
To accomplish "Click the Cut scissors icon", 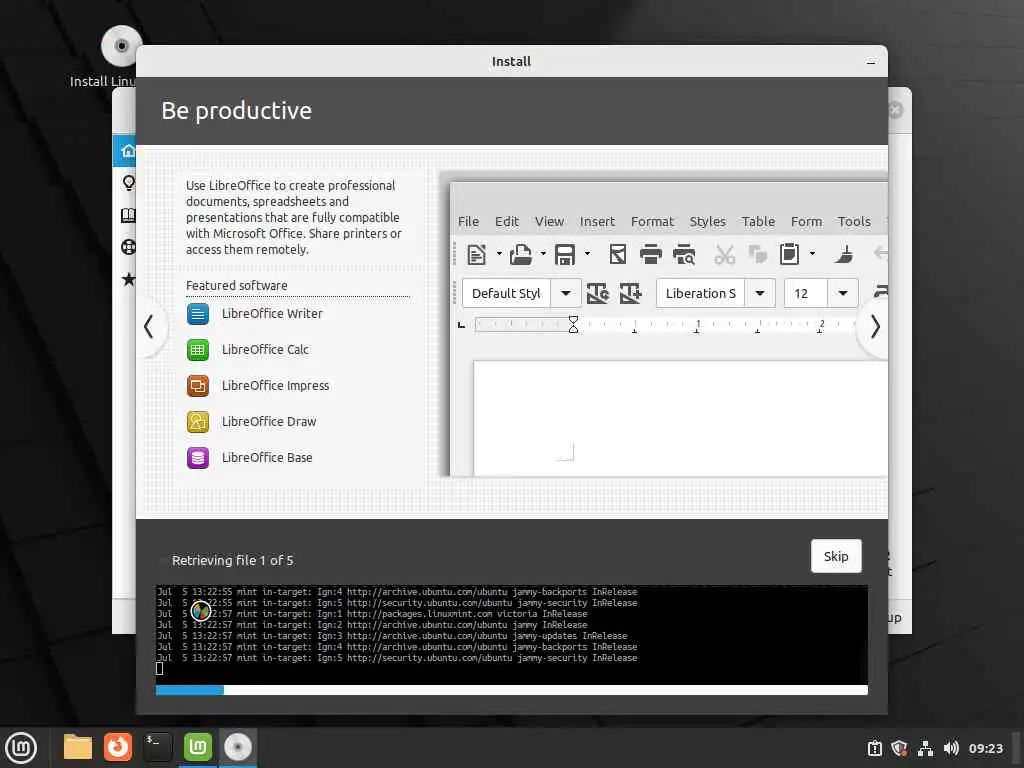I will pos(724,254).
